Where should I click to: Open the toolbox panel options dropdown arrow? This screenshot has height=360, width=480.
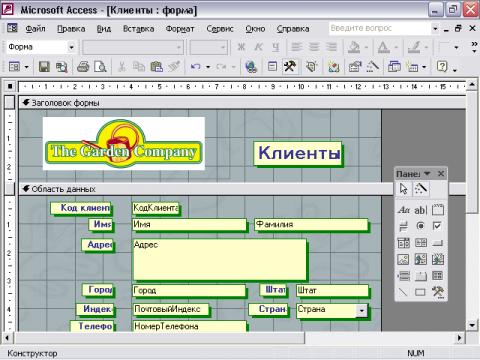pos(427,174)
